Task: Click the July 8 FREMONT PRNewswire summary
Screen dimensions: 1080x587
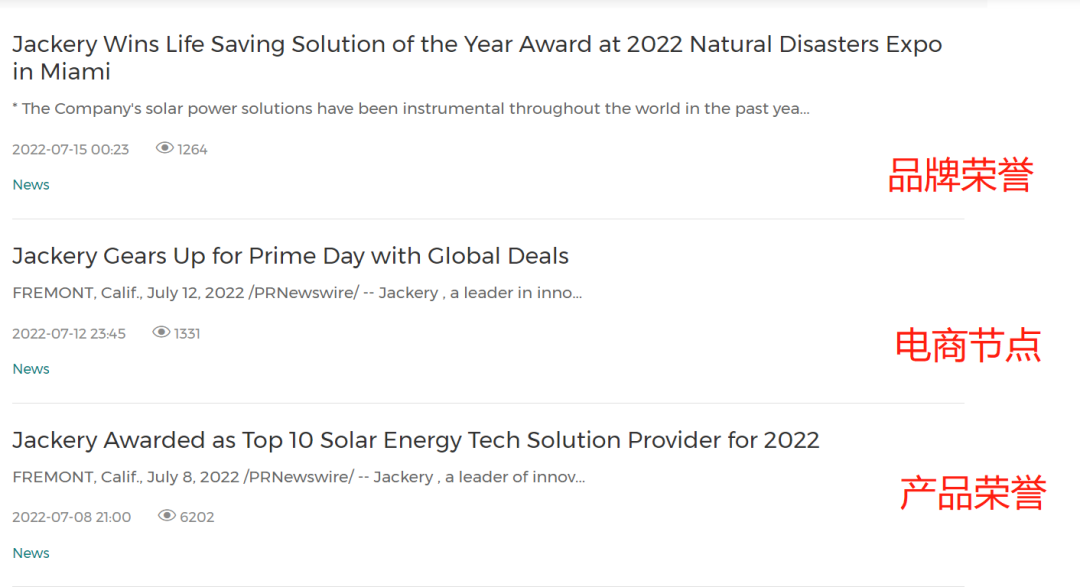Action: (298, 477)
